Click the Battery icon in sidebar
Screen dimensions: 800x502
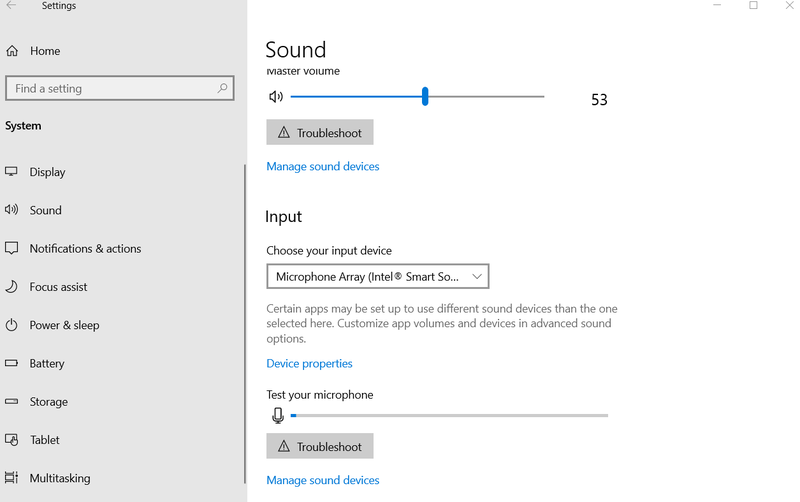[x=11, y=363]
